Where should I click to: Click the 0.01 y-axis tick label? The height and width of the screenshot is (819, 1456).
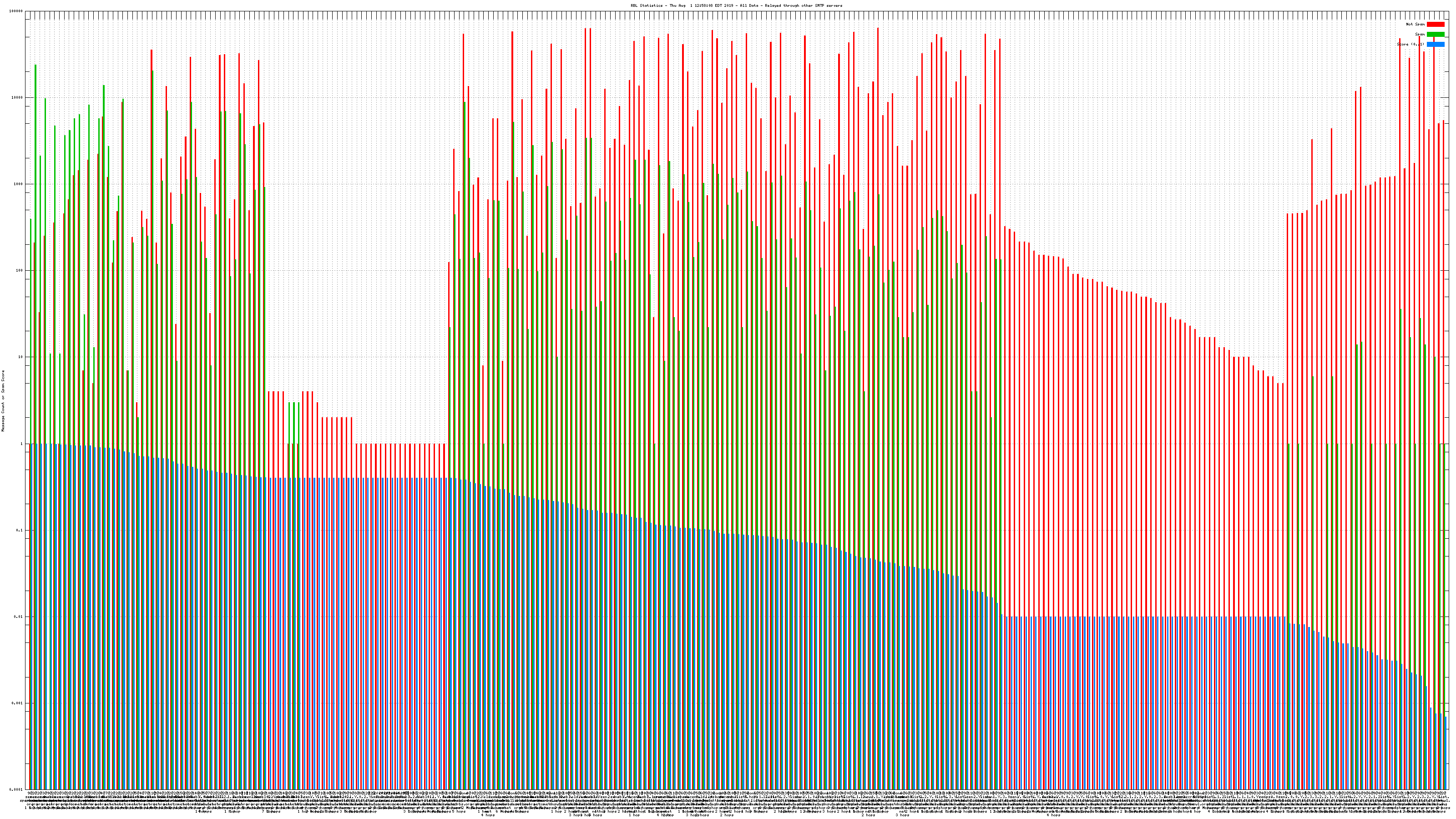pos(19,617)
